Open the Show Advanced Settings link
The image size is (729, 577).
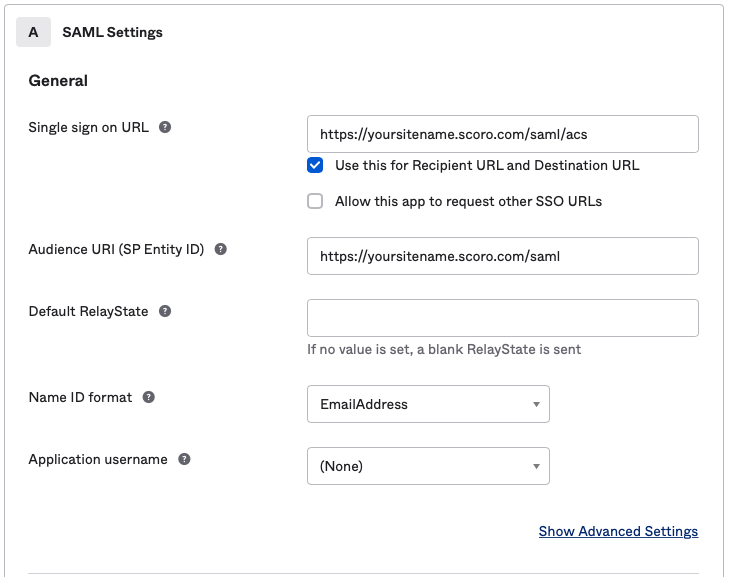[618, 531]
